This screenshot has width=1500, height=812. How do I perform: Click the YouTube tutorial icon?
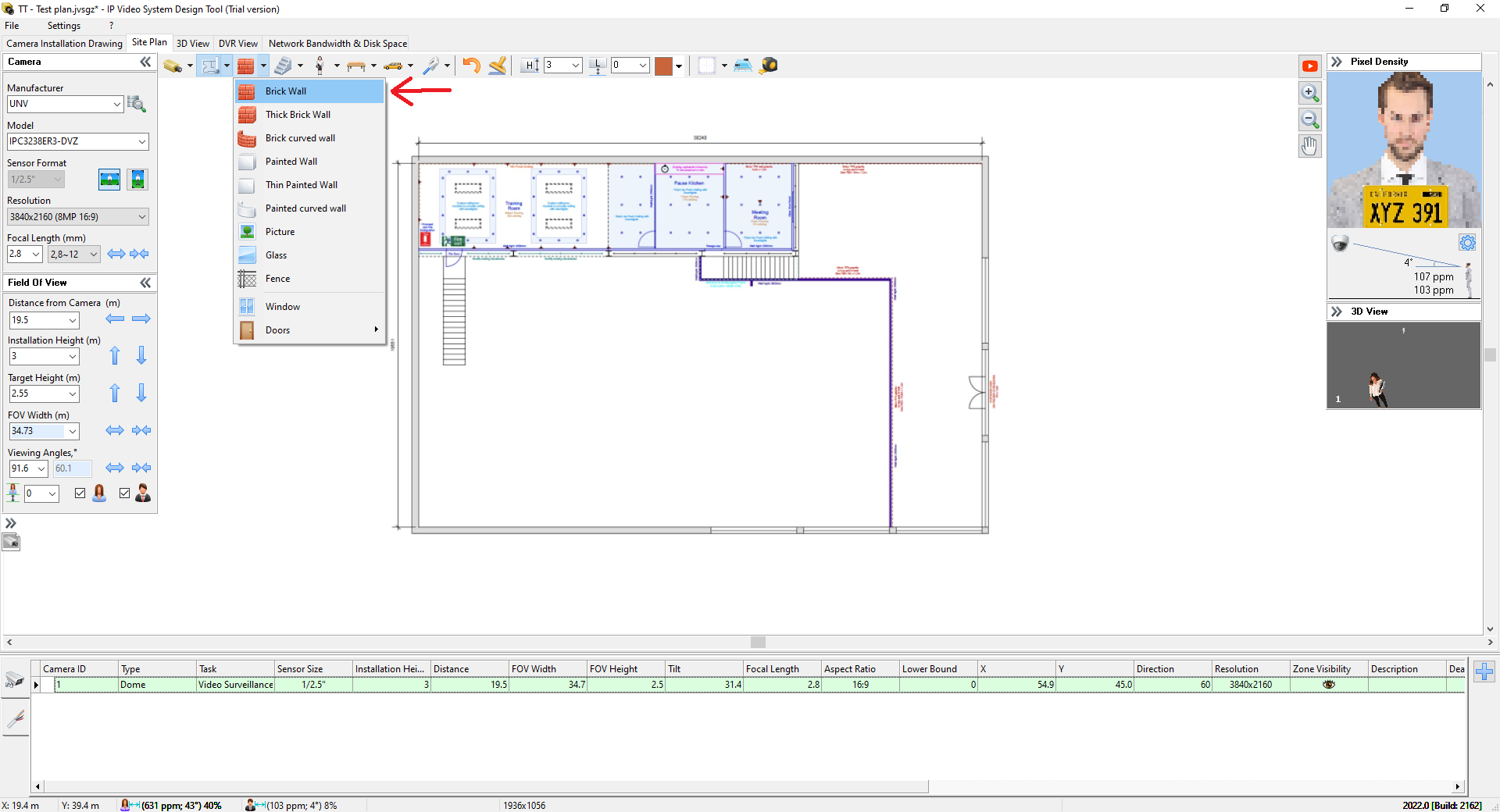(x=1310, y=66)
